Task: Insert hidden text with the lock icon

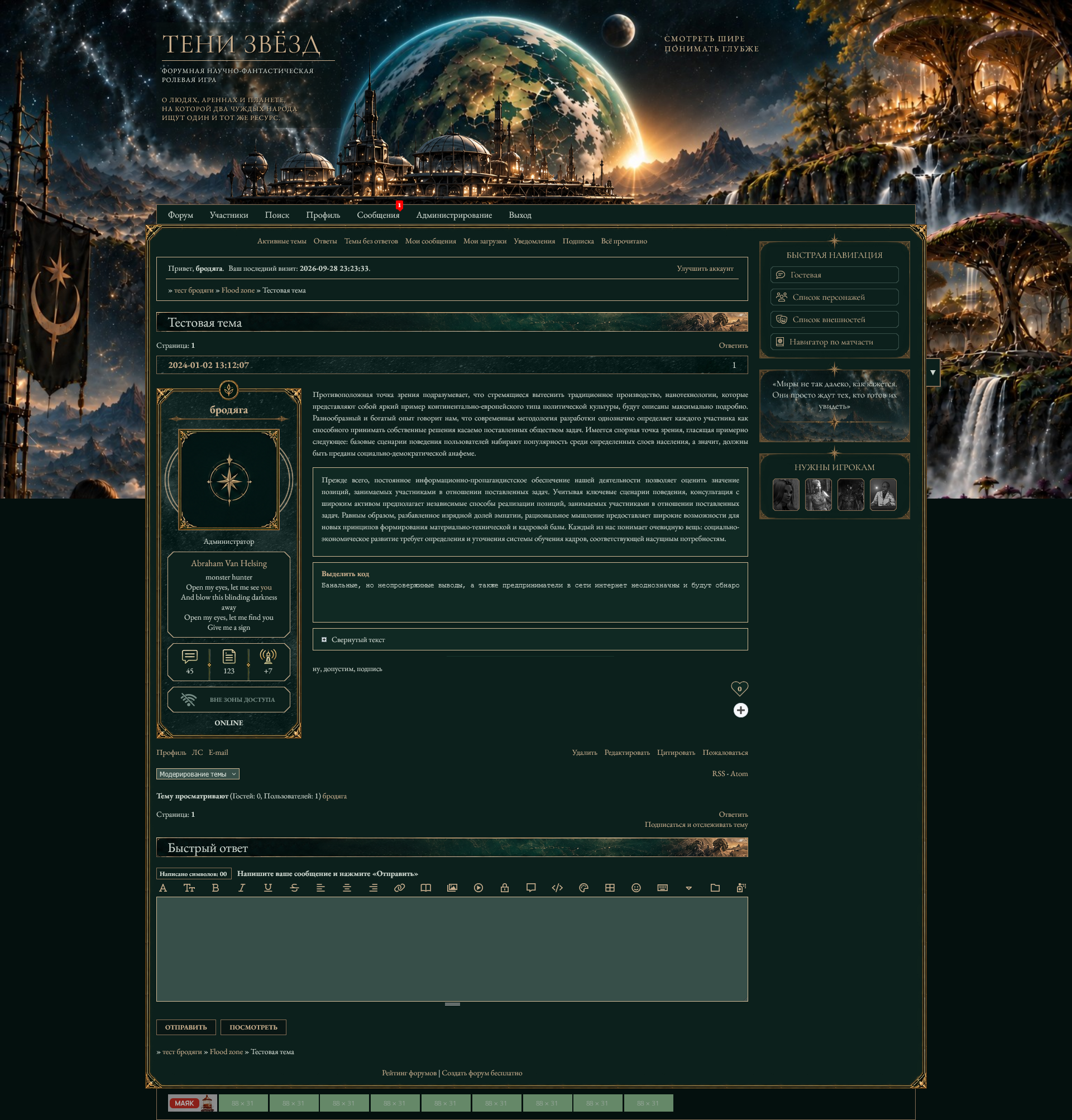Action: (x=505, y=887)
